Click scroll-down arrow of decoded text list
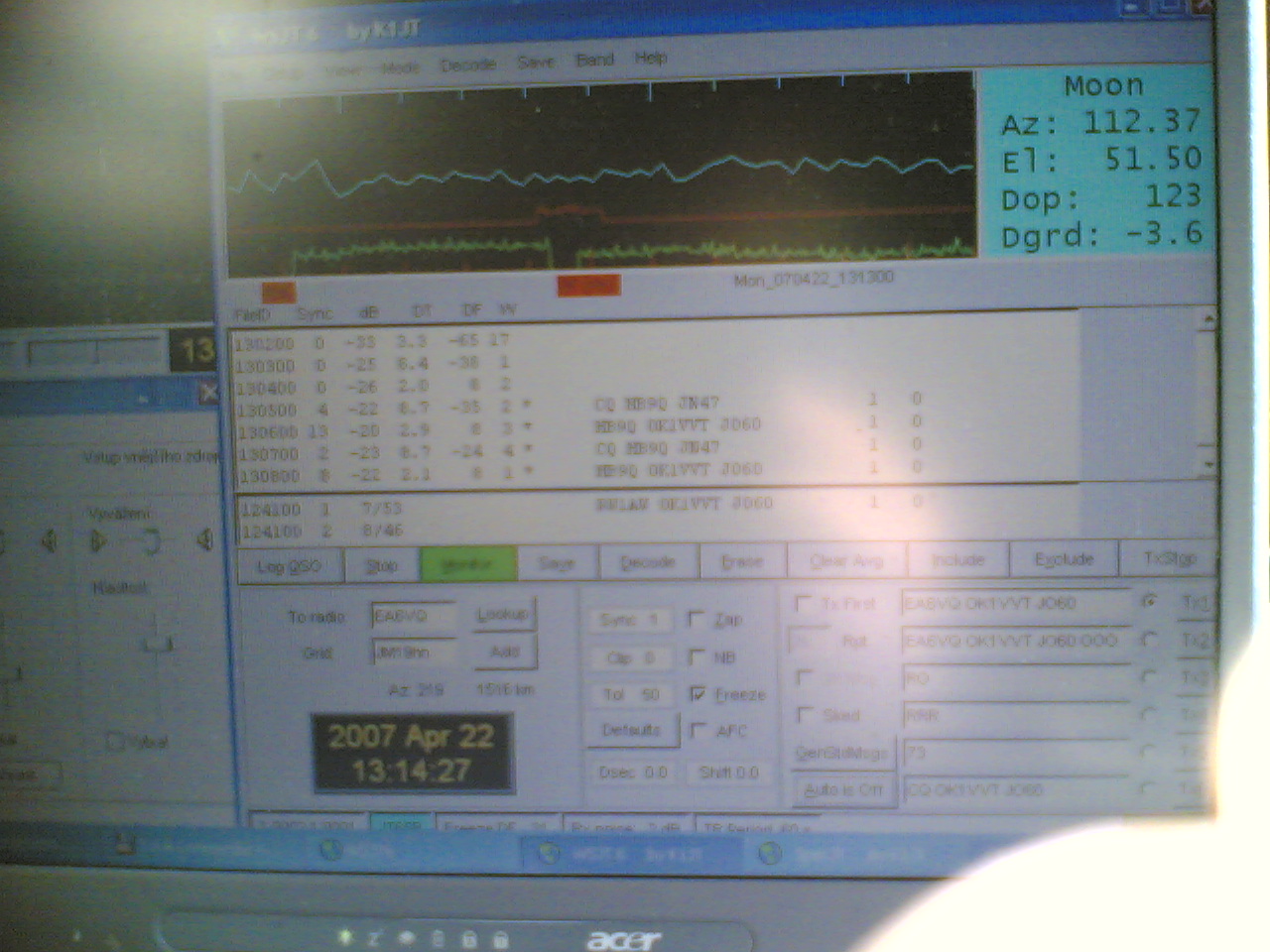The width and height of the screenshot is (1270, 952). [x=1207, y=465]
